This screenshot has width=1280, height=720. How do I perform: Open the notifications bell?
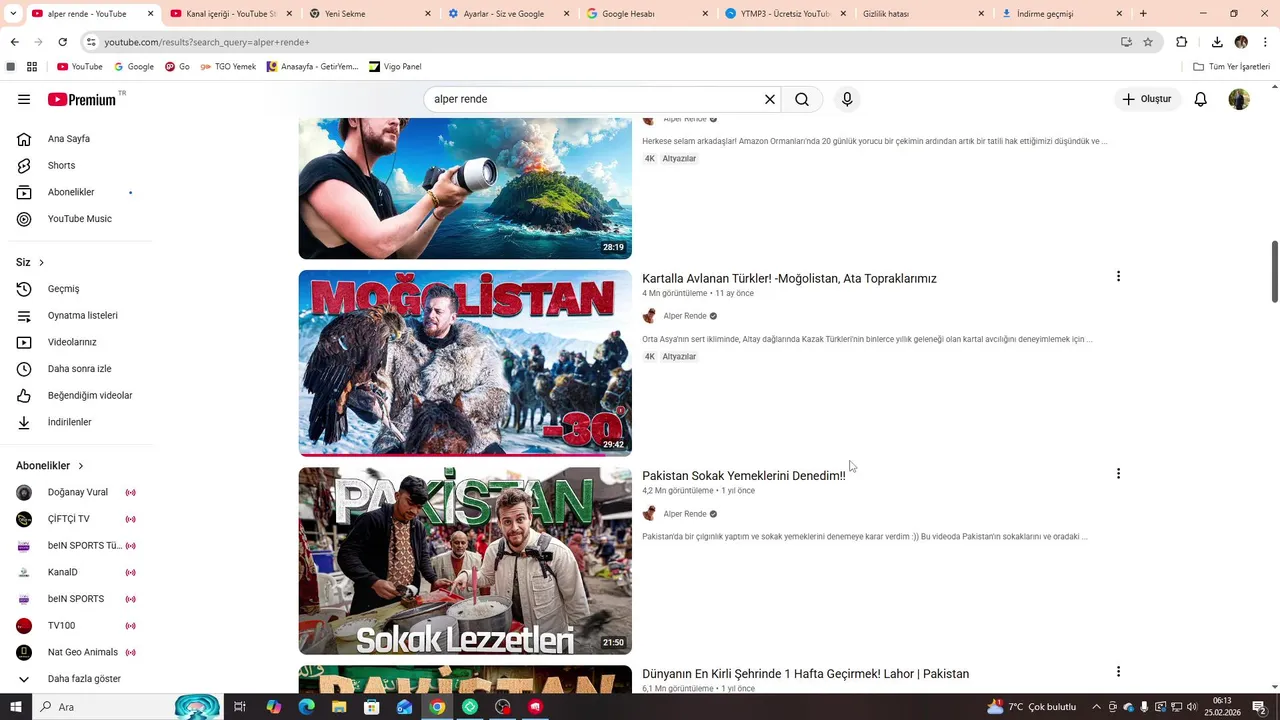pyautogui.click(x=1201, y=99)
